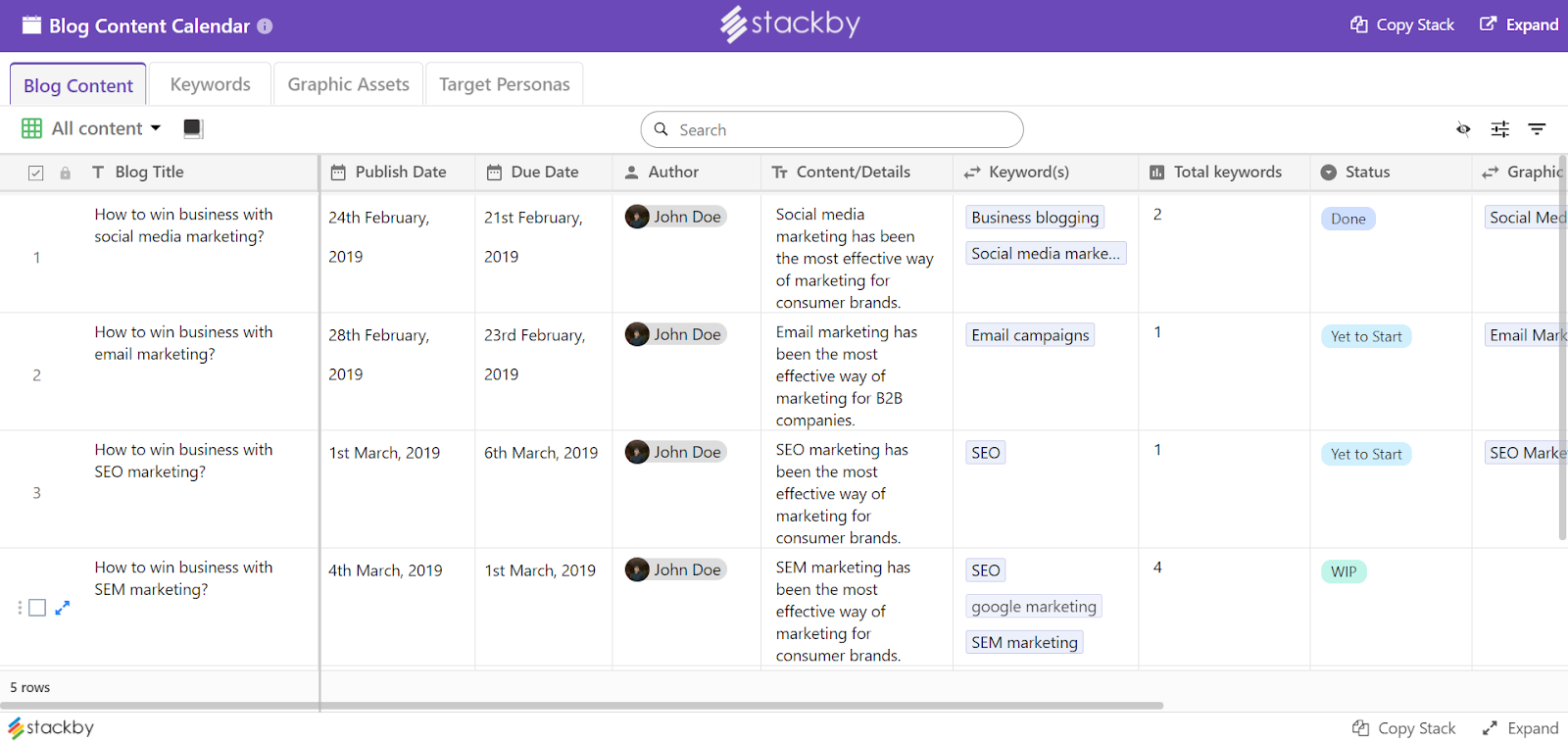Click the Copy Stack button in header
Screen dimensions: 1568x742
(1402, 25)
